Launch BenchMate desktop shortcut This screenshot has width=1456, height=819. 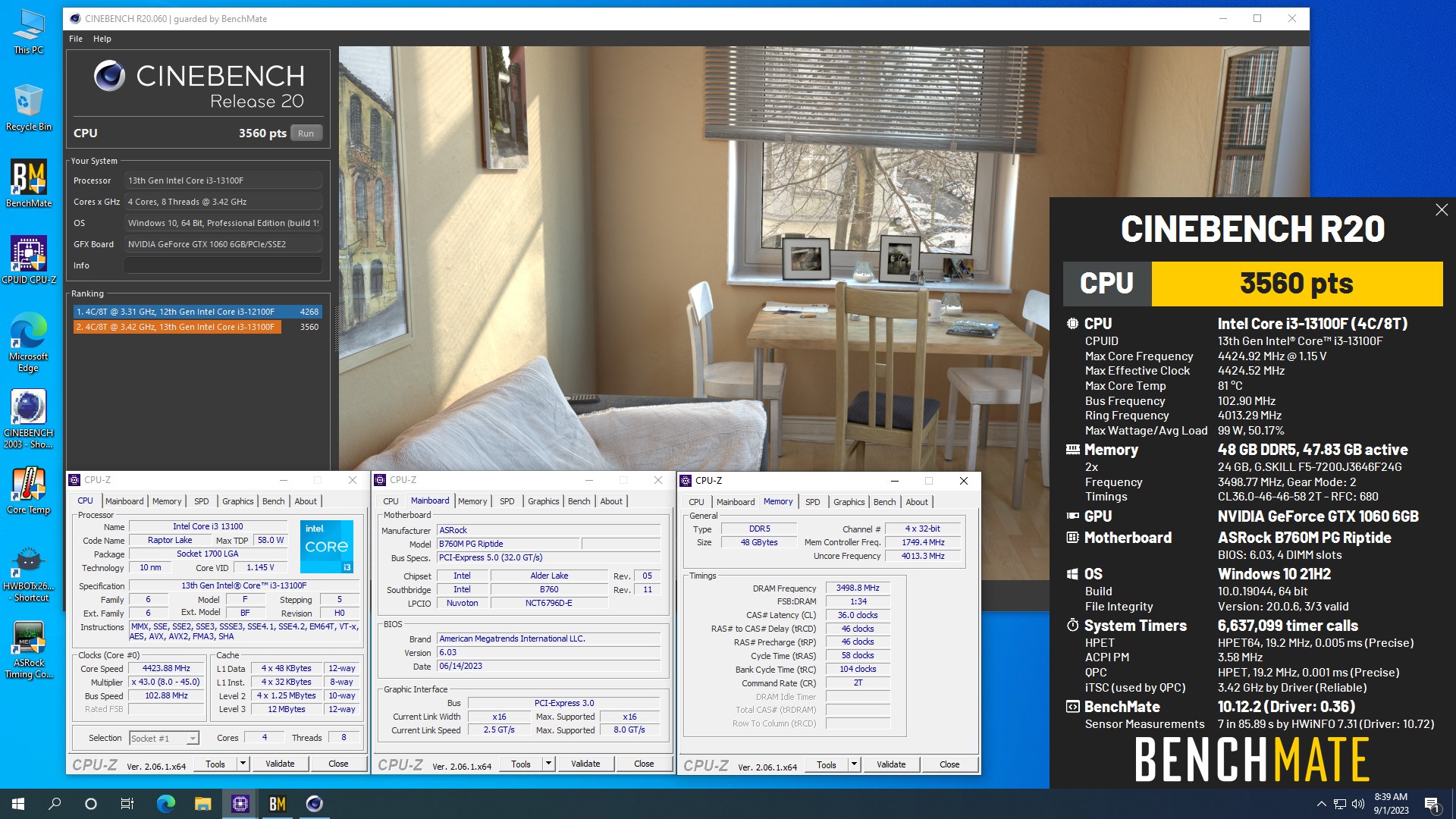28,184
